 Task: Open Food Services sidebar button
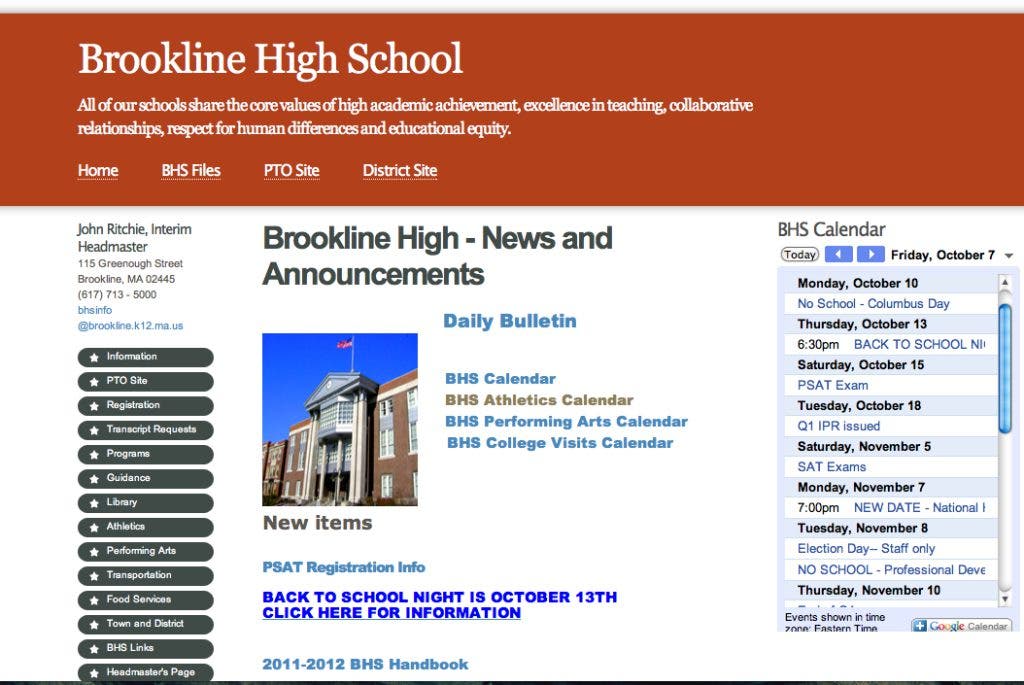(x=146, y=599)
